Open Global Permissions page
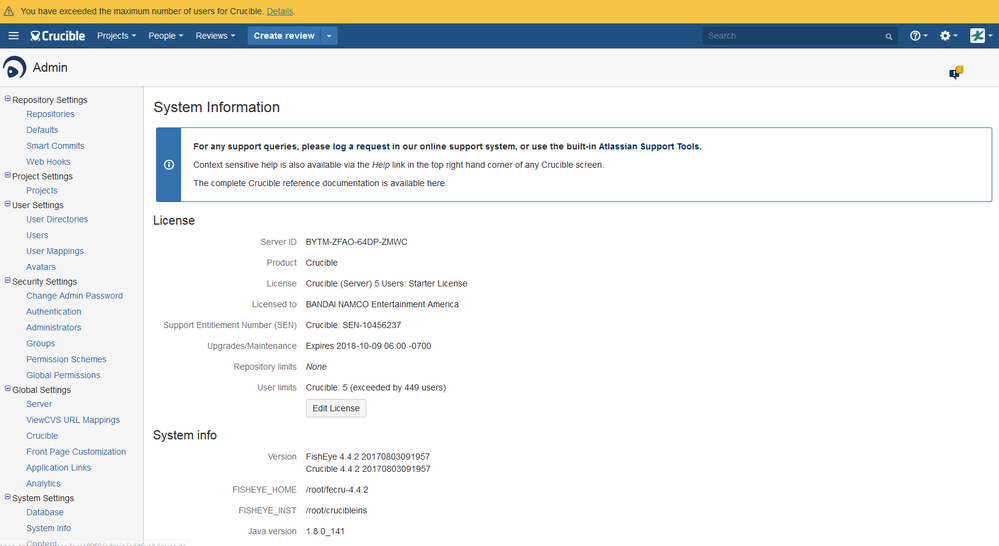The width and height of the screenshot is (999, 546). (63, 375)
